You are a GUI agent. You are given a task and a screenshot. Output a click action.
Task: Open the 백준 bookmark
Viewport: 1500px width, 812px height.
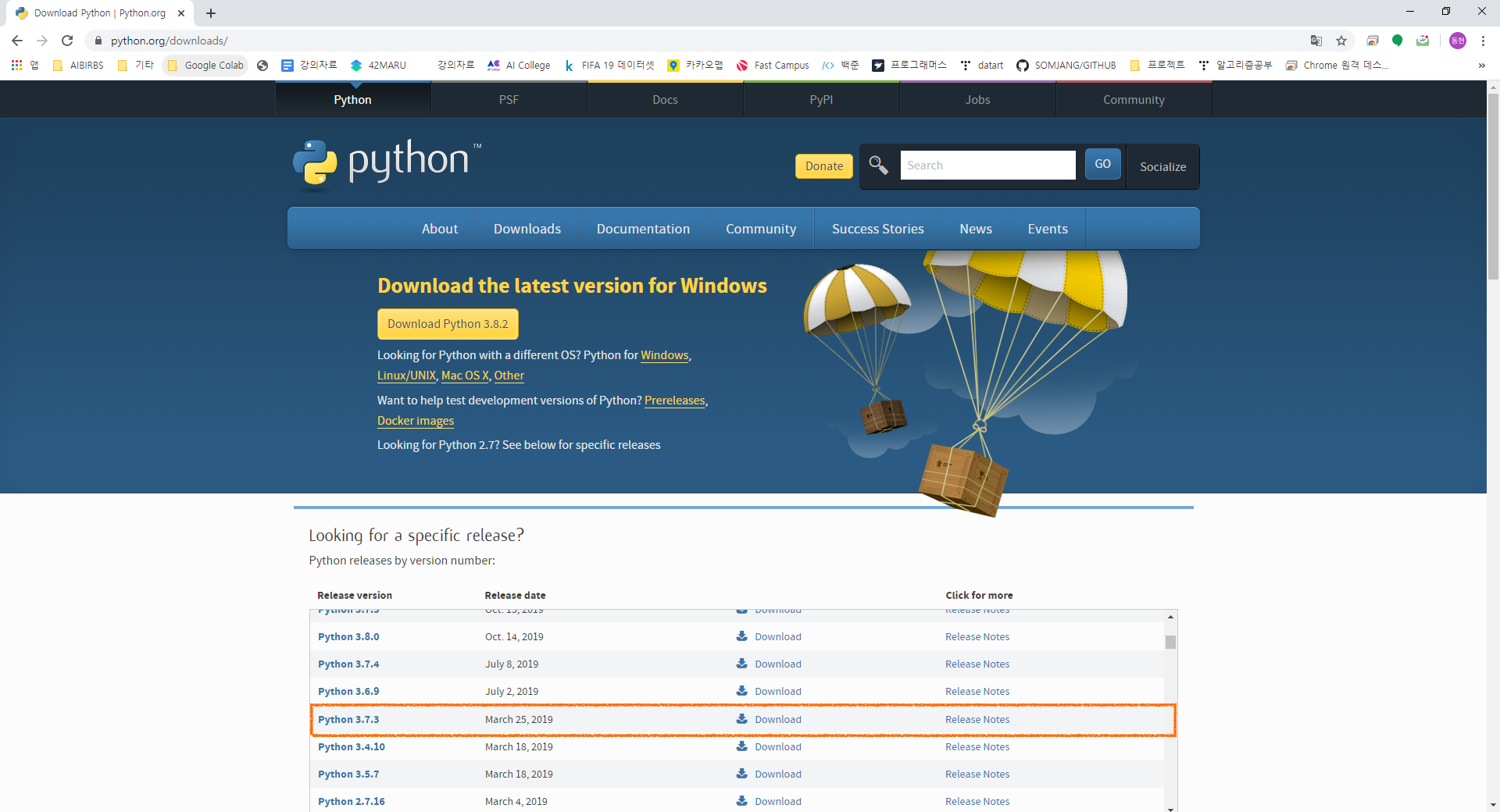click(x=841, y=66)
